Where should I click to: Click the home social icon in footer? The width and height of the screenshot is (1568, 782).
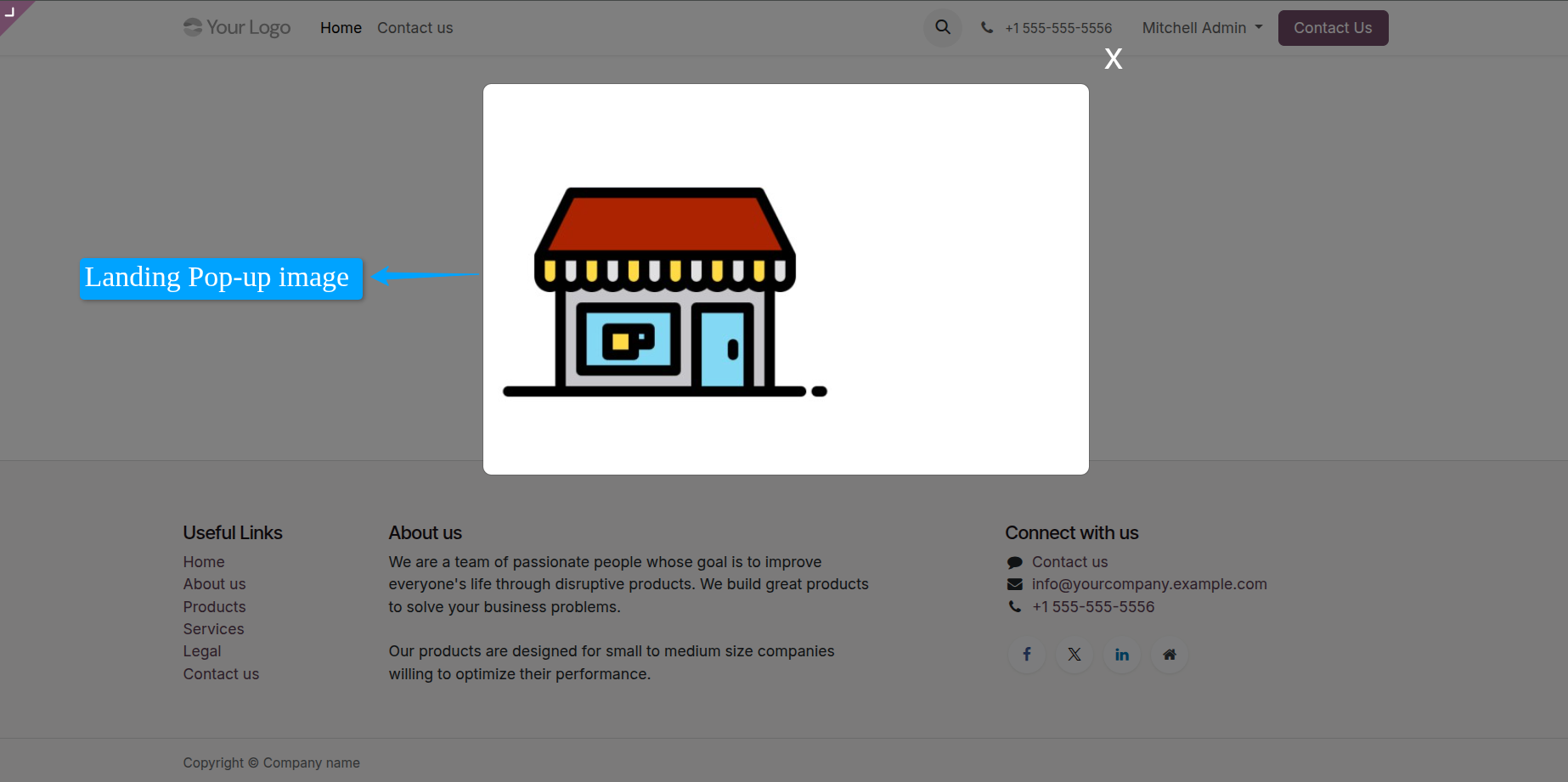[1170, 655]
